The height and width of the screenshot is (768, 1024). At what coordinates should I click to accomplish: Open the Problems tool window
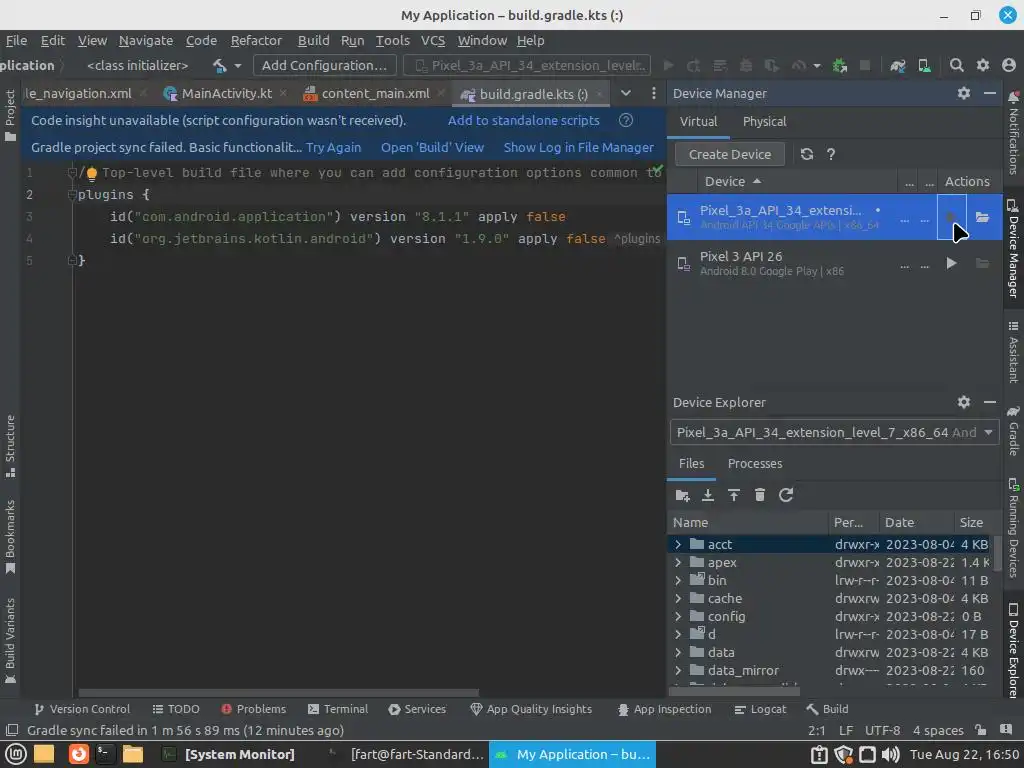pos(253,709)
